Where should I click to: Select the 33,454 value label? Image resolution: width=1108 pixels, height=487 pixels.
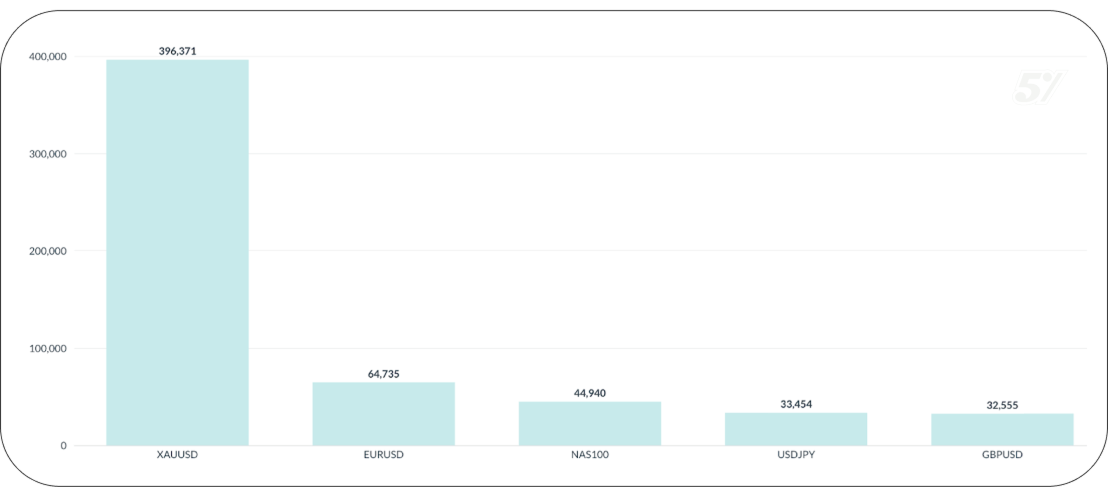point(796,404)
